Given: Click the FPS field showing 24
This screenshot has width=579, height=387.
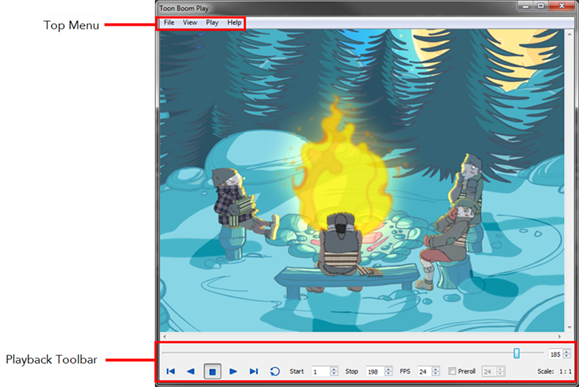Looking at the screenshot, I should point(425,371).
